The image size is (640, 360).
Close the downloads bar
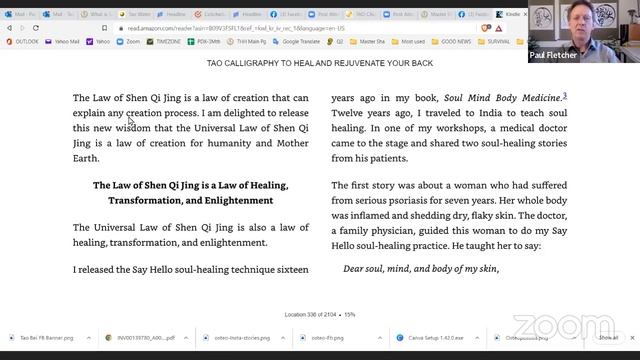[632, 338]
